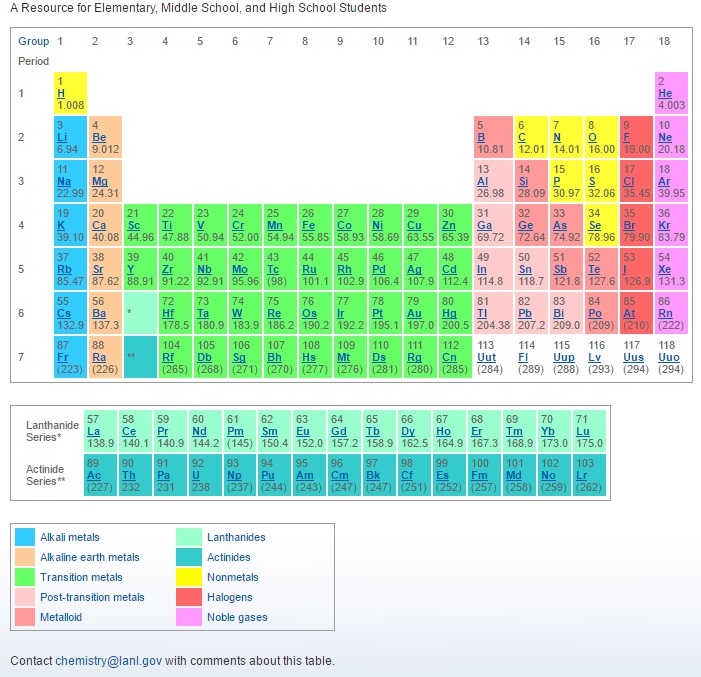Click the Lithium (Li) link

point(62,137)
